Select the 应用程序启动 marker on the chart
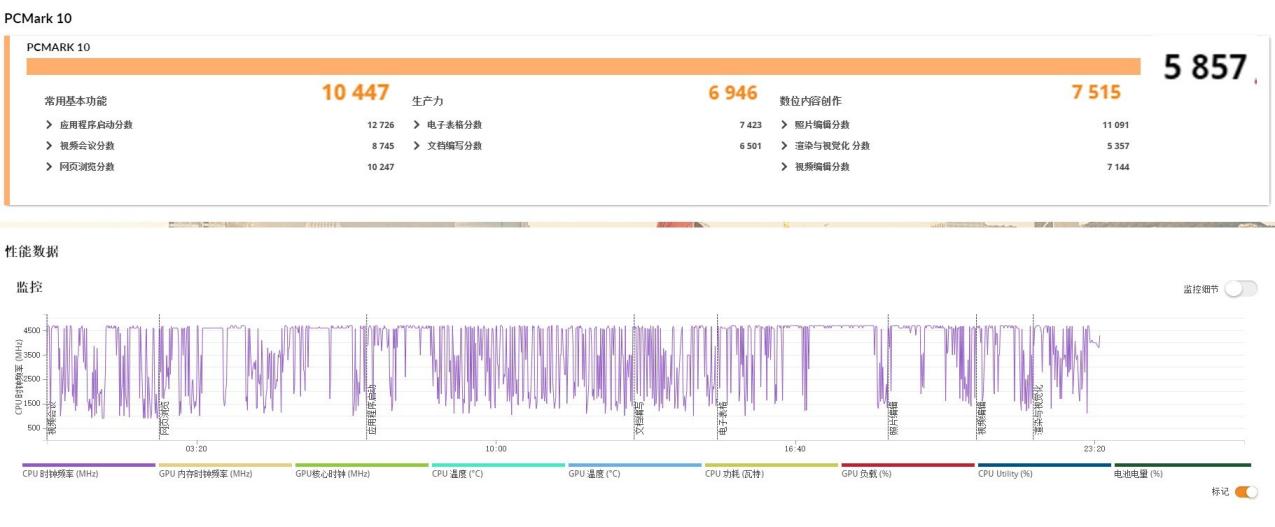The width and height of the screenshot is (1275, 527). (372, 410)
